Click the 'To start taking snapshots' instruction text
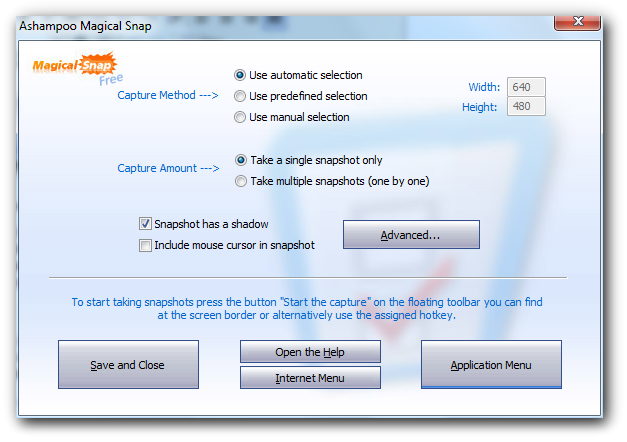 pyautogui.click(x=307, y=308)
